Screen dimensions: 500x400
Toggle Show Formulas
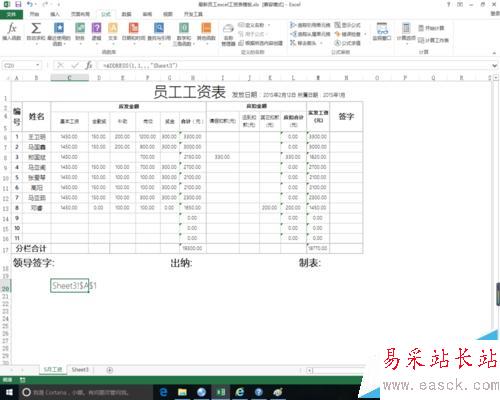coord(348,25)
